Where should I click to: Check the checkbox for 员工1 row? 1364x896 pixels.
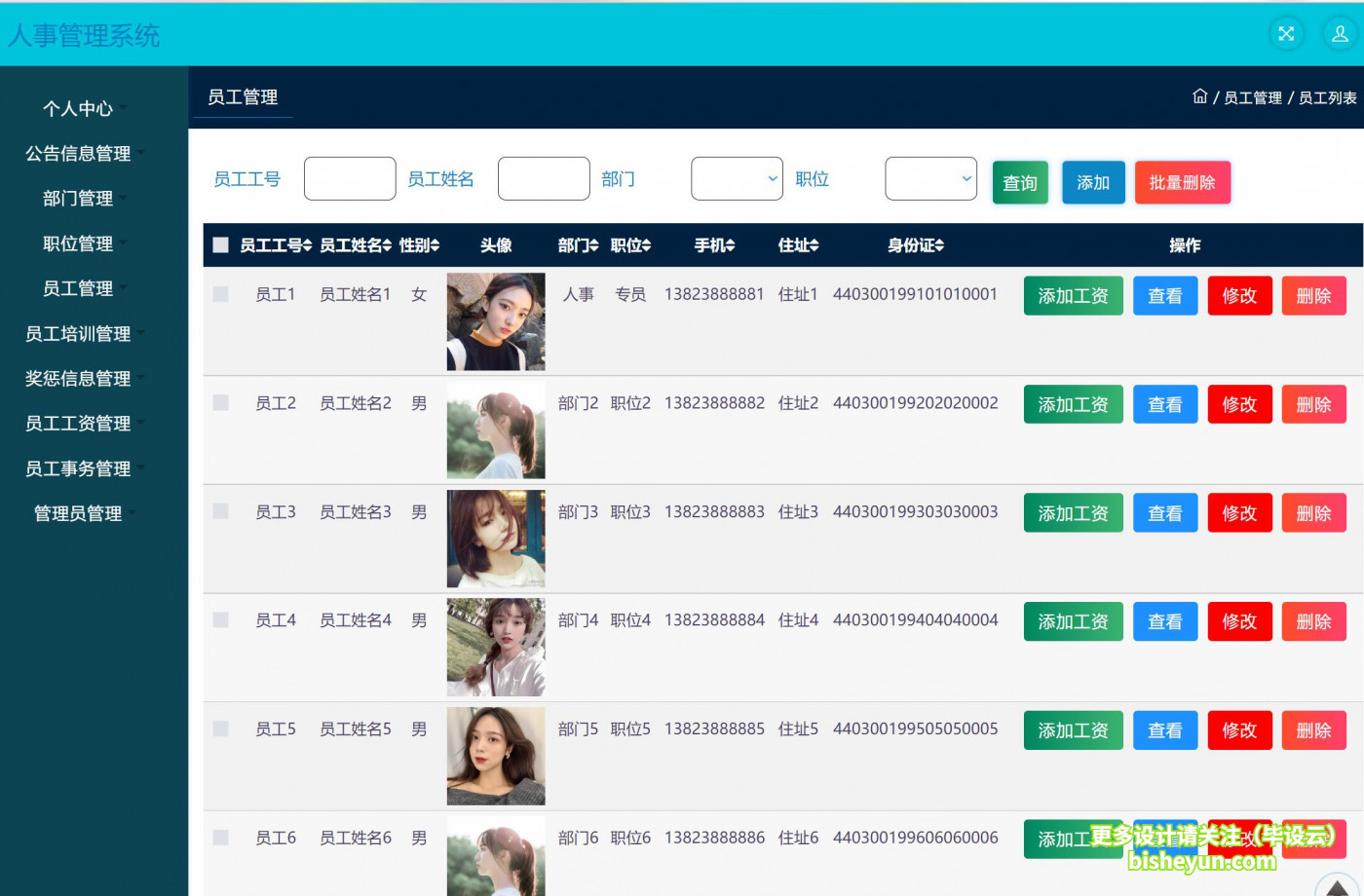221,294
